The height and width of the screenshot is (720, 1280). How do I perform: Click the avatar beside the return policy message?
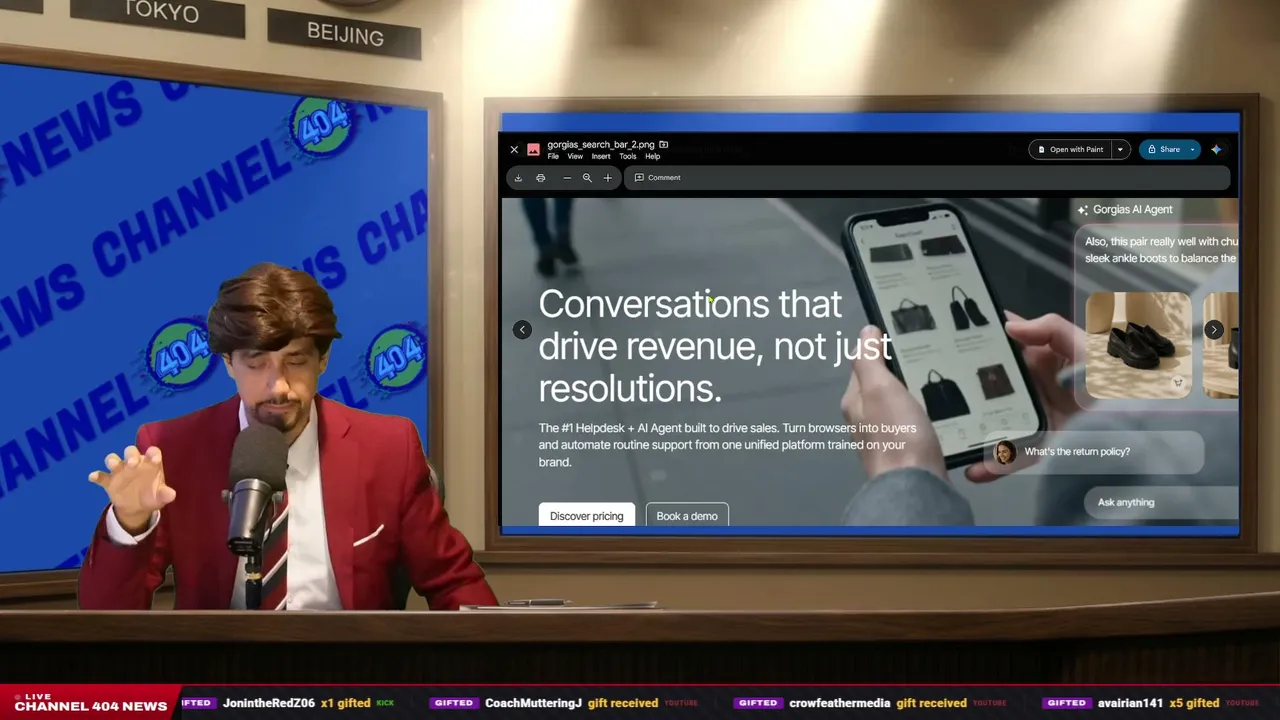(1005, 452)
